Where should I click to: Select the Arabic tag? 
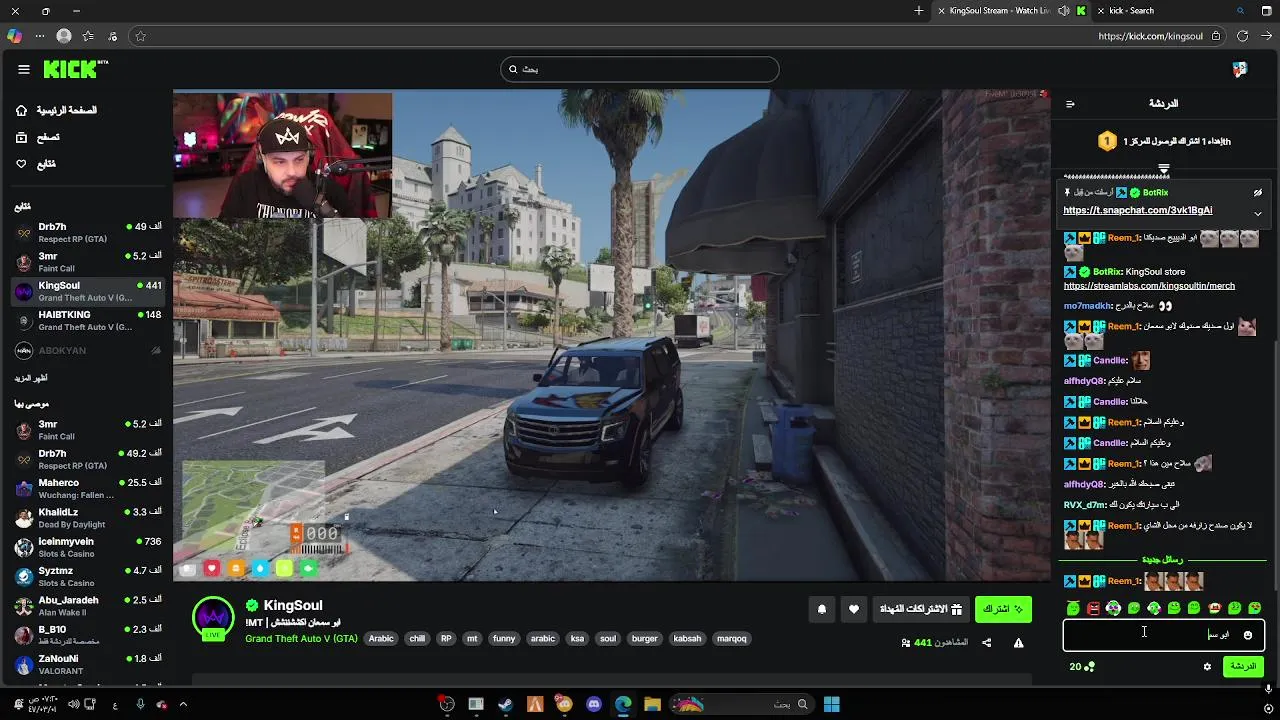[381, 639]
